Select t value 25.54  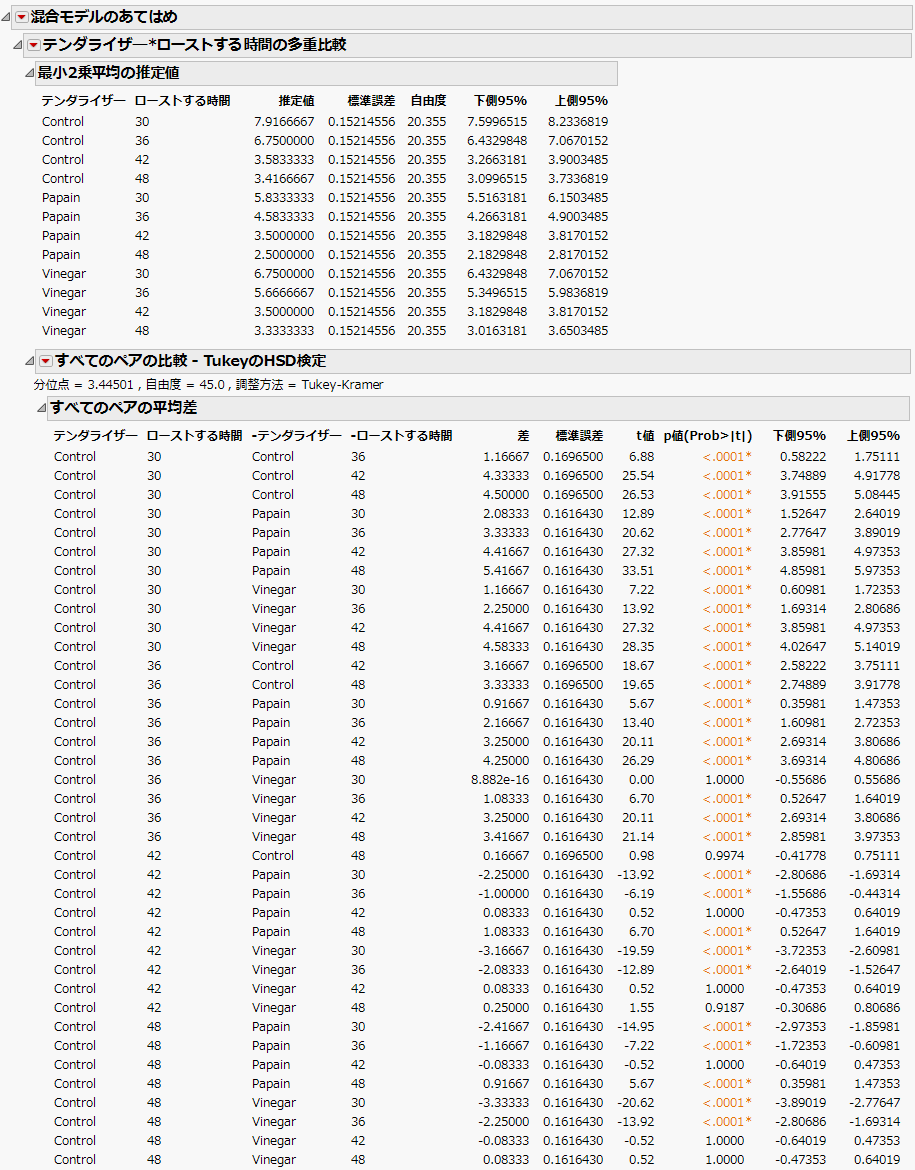point(639,476)
